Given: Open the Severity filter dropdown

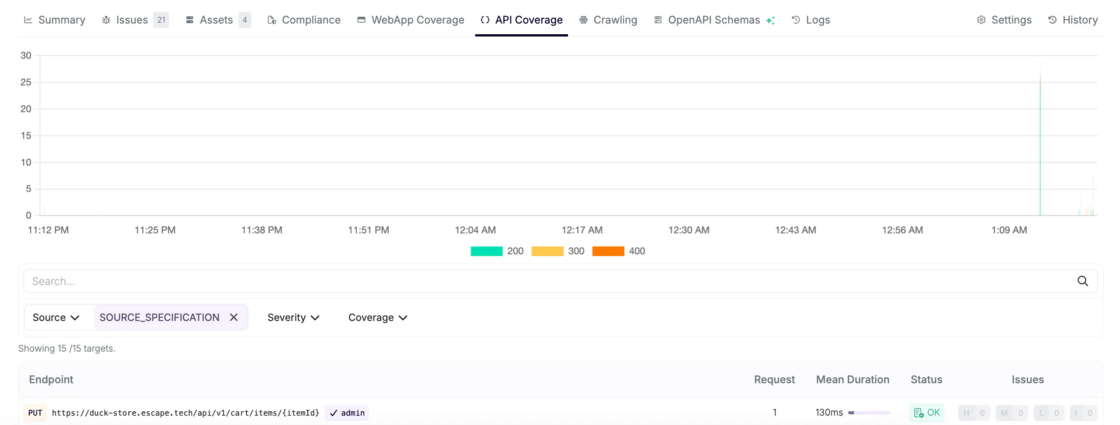Looking at the screenshot, I should (x=293, y=317).
